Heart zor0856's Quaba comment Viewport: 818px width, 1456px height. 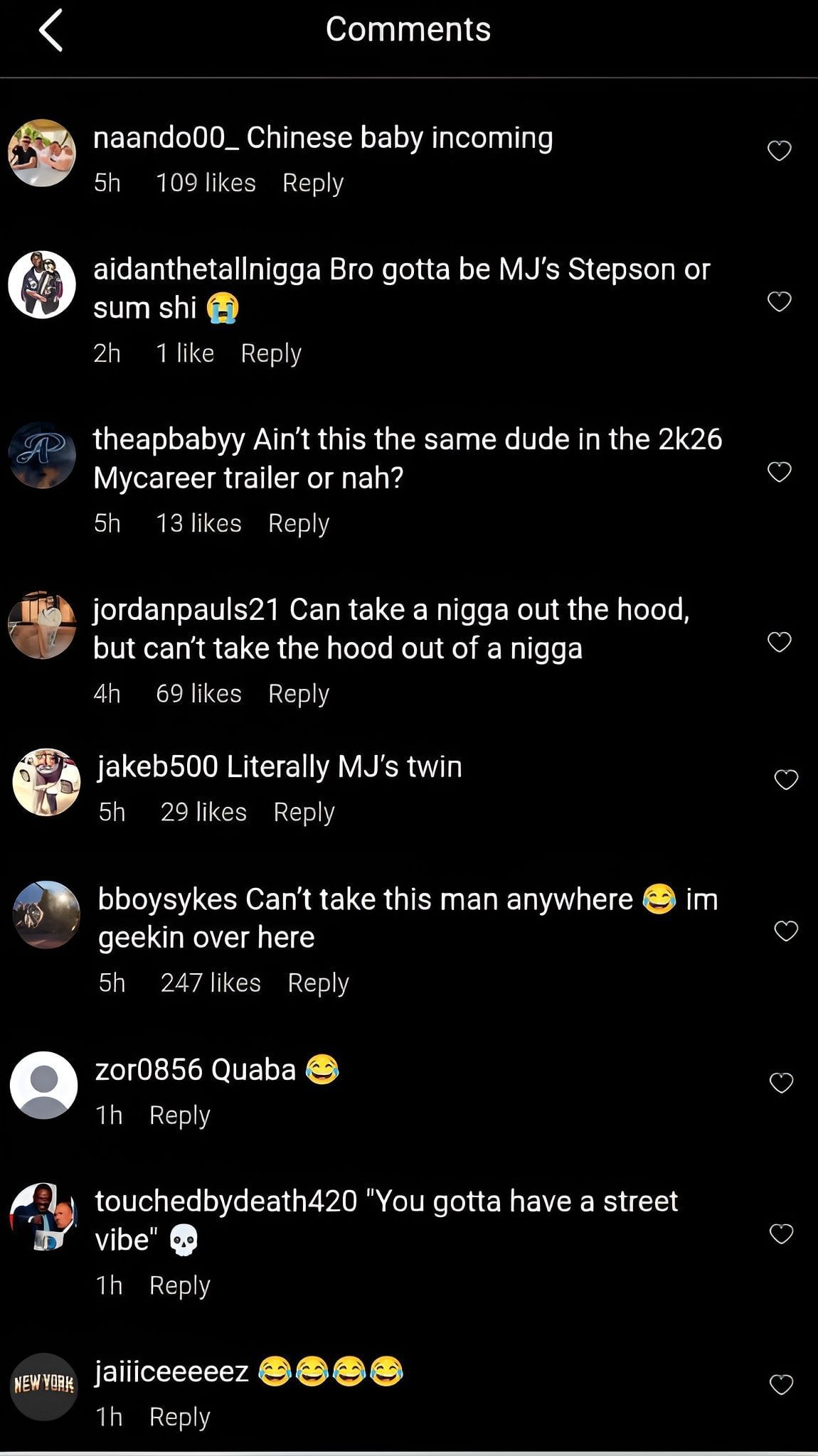click(781, 1083)
